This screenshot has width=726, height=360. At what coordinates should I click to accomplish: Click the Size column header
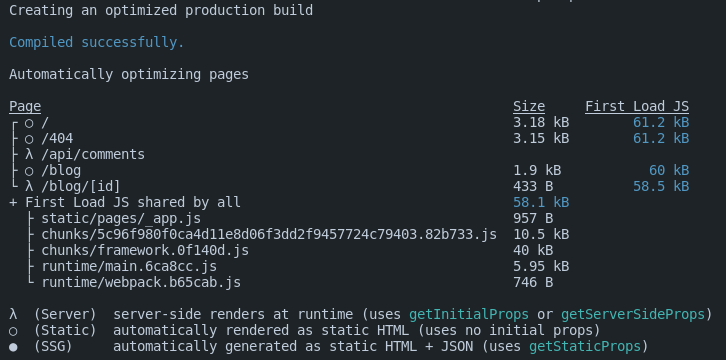529,106
